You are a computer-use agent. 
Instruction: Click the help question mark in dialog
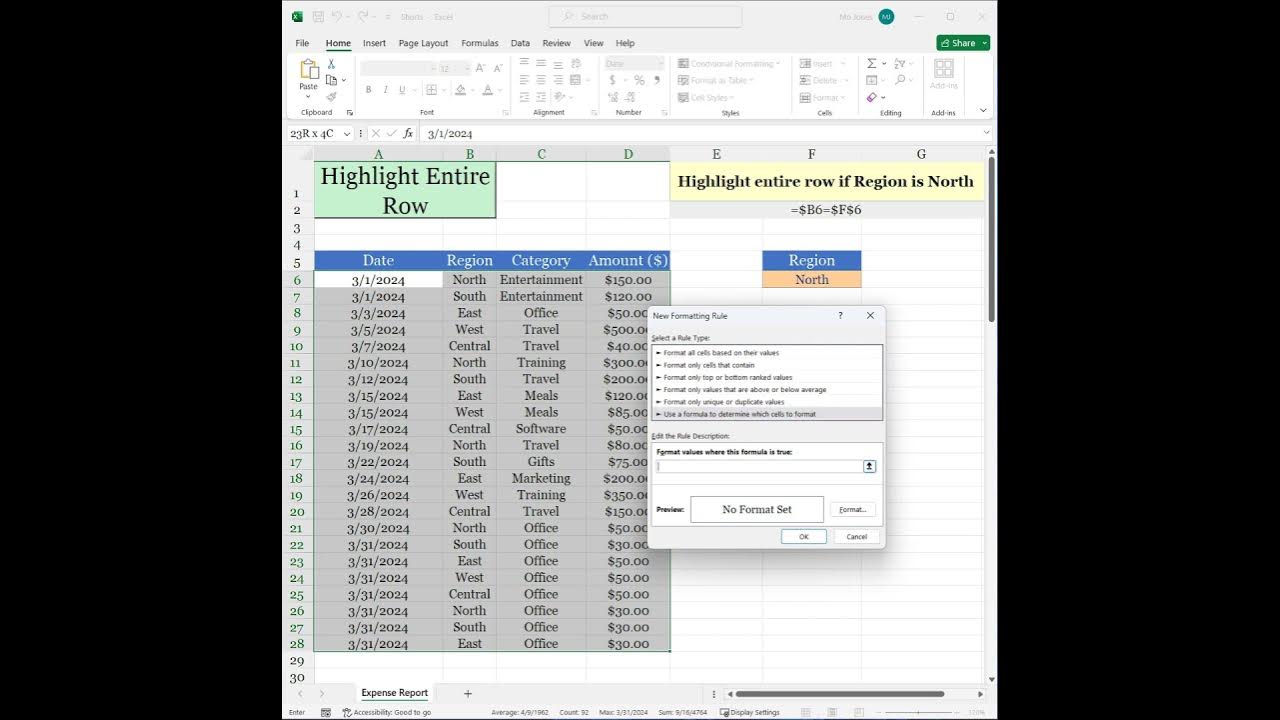click(x=840, y=315)
